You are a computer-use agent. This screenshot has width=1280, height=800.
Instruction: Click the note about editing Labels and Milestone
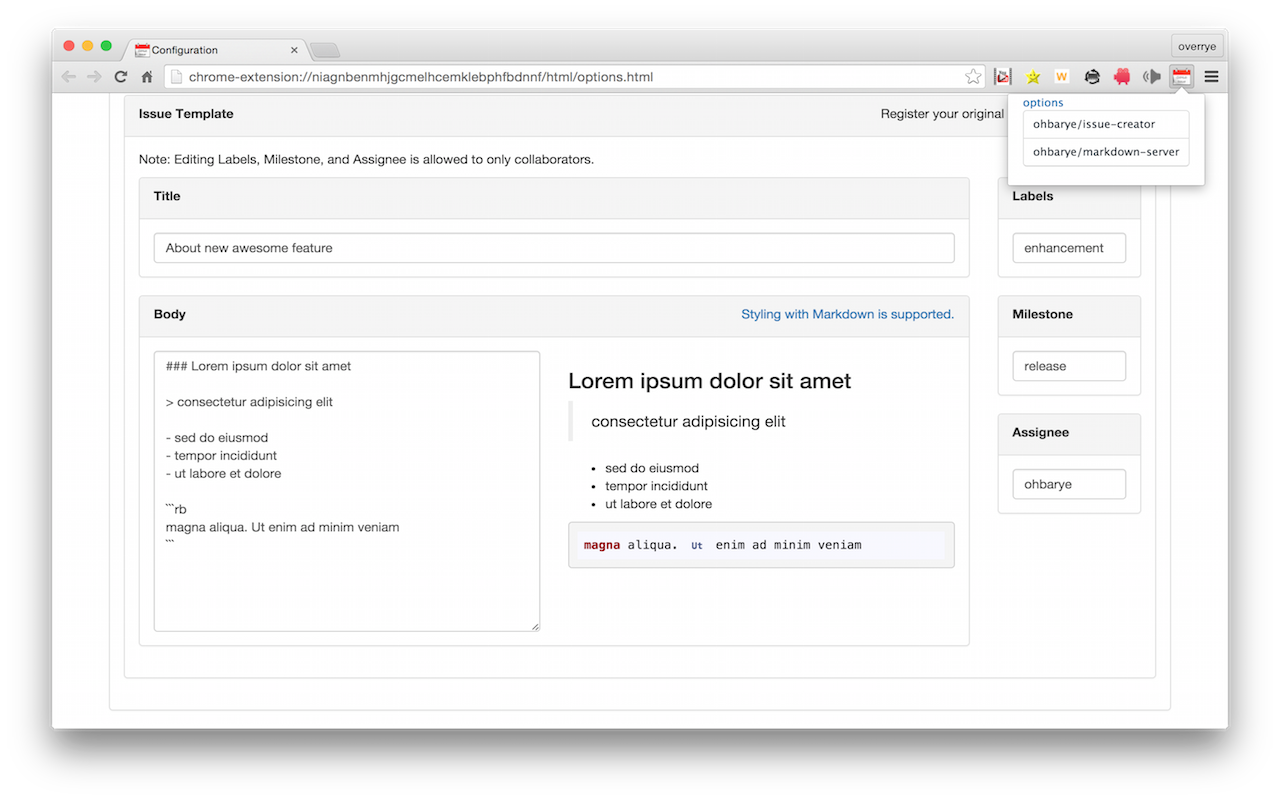point(366,159)
